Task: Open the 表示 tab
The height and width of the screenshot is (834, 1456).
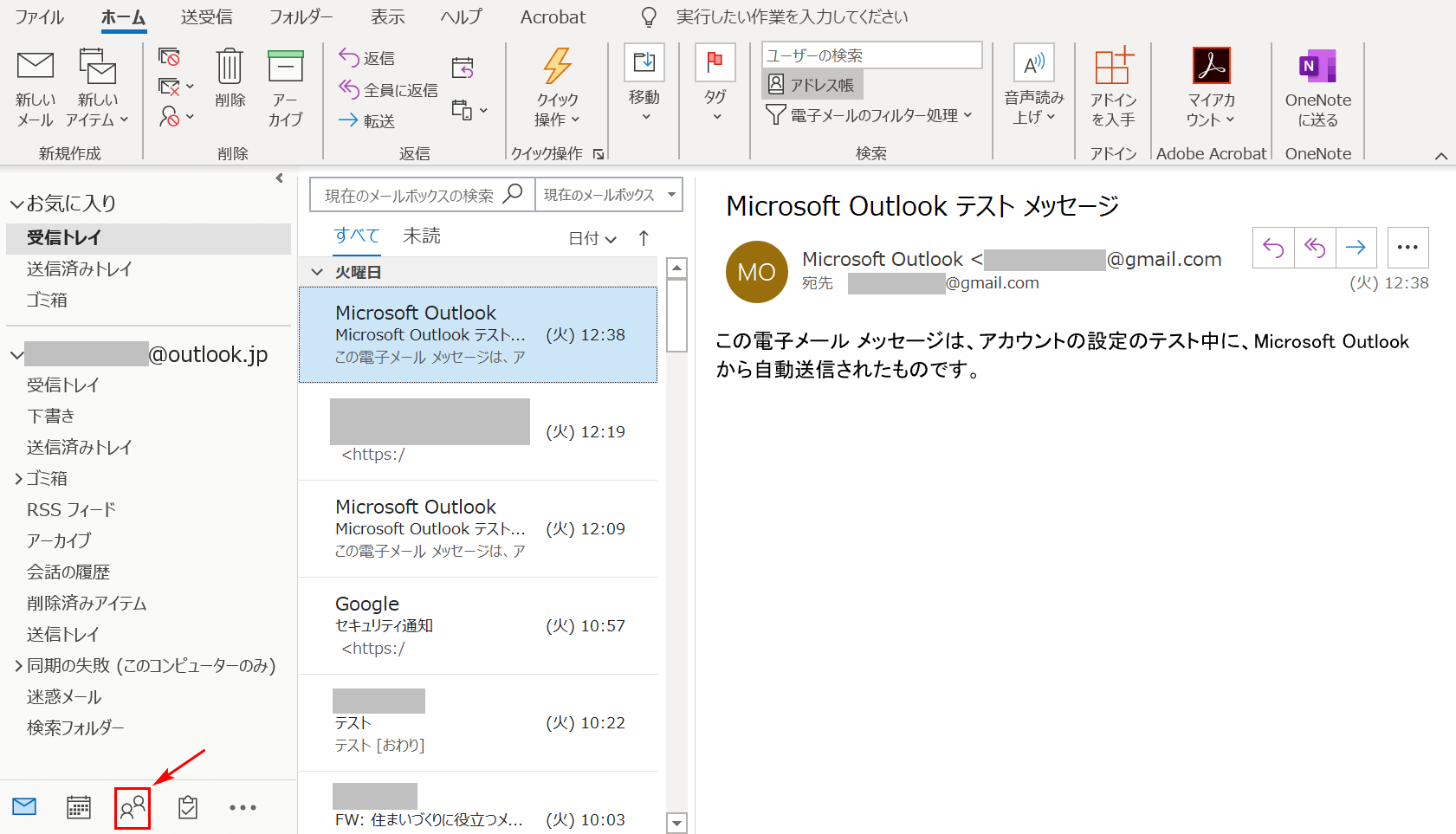Action: (x=388, y=17)
